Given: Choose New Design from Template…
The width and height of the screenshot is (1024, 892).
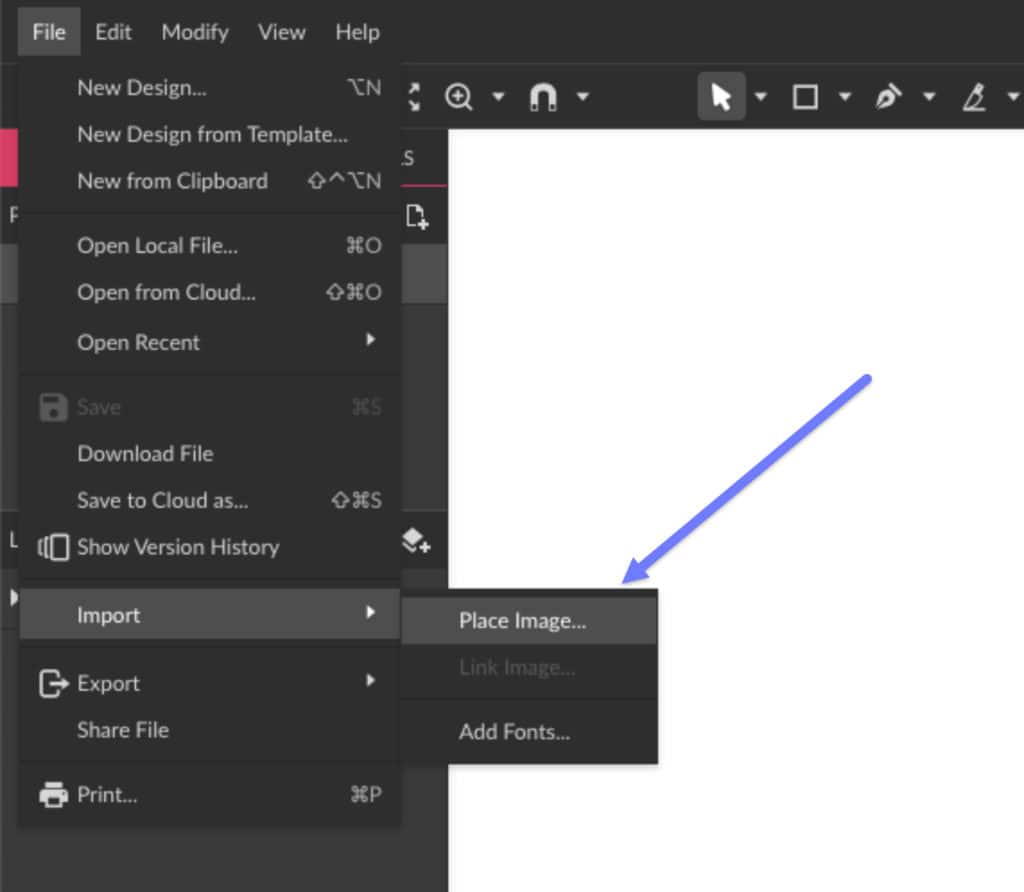Looking at the screenshot, I should (212, 134).
